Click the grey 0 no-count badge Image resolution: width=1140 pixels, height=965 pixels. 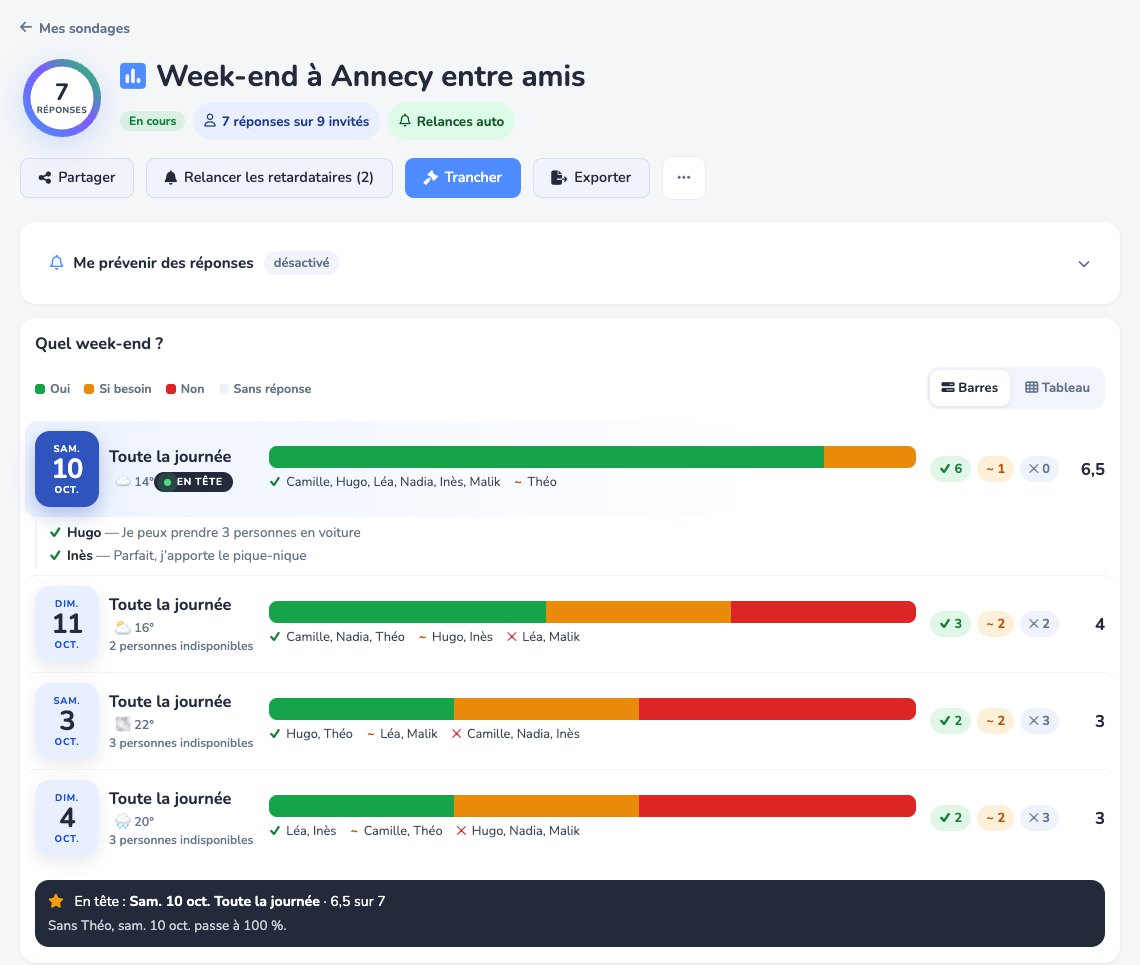1039,468
